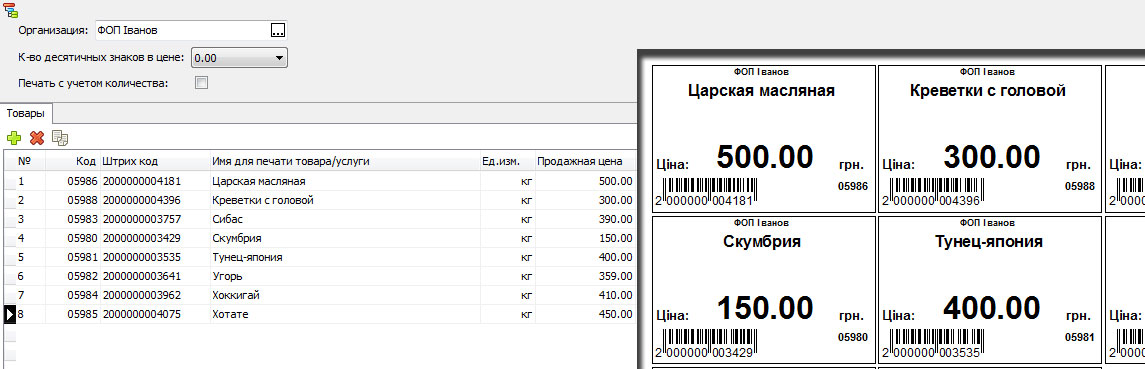Click the Креветки с головой price label title
1145x369 pixels.
click(x=989, y=91)
